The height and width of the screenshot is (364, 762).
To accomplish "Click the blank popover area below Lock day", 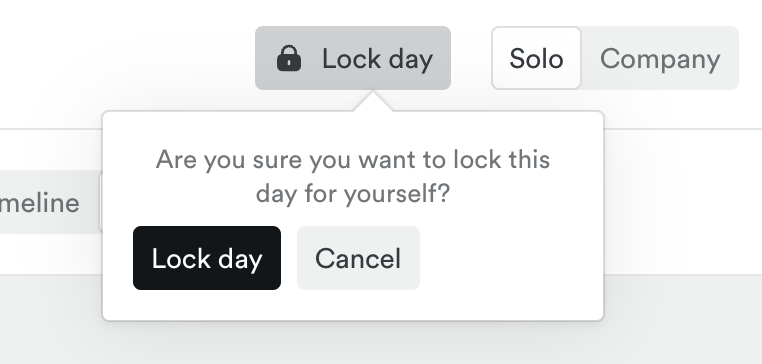I will click(x=207, y=305).
